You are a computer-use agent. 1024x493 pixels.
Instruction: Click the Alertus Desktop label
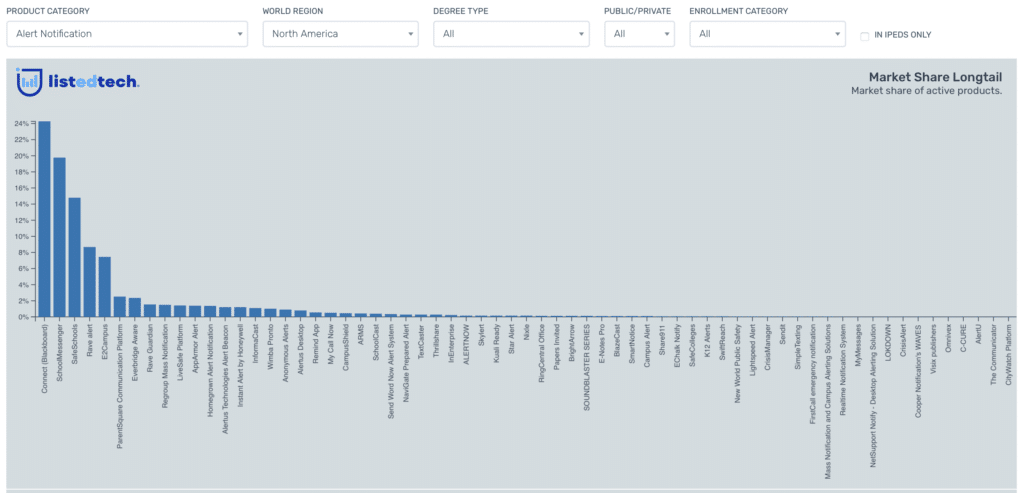pyautogui.click(x=300, y=349)
